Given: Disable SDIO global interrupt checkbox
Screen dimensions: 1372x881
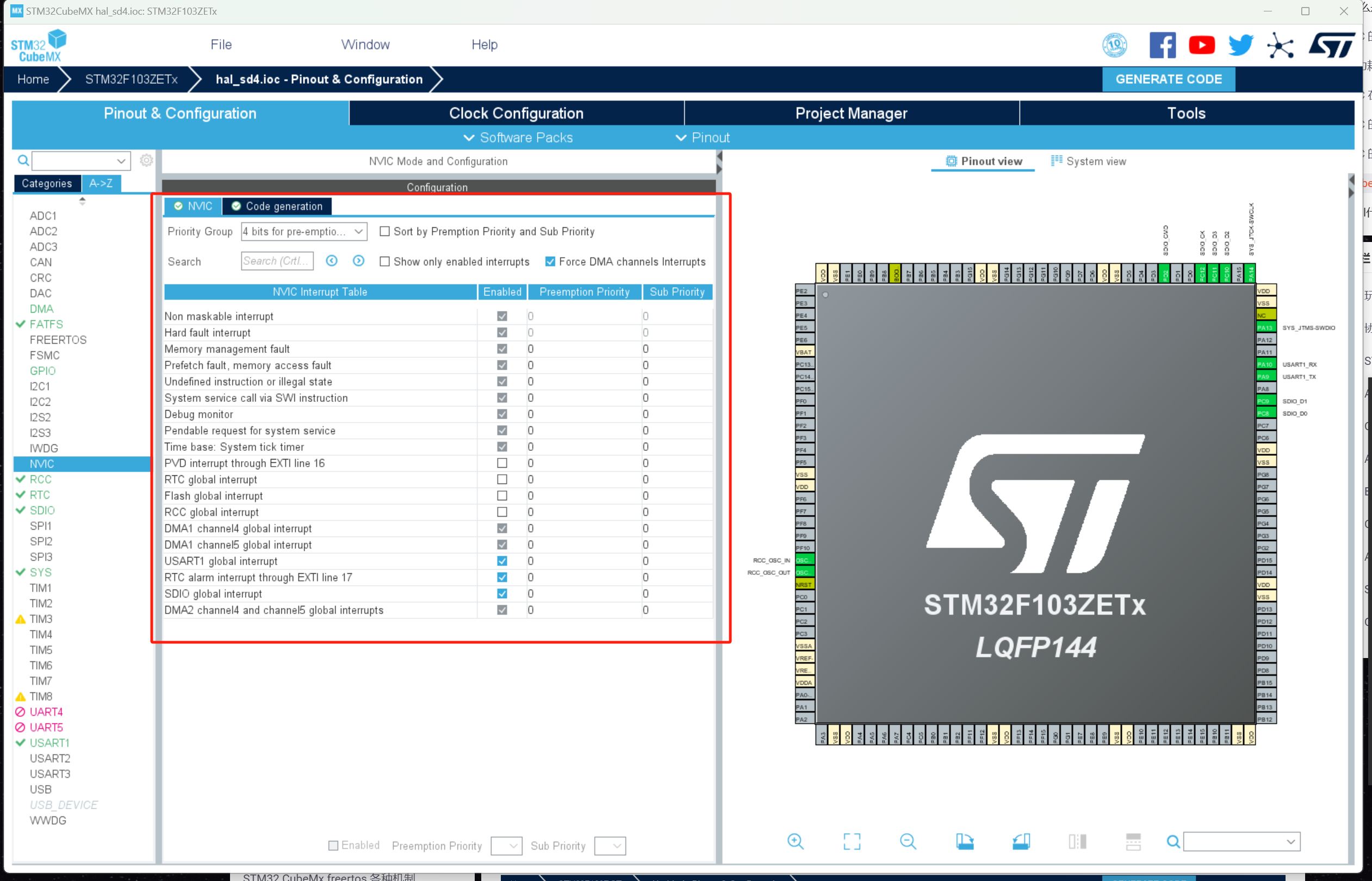Looking at the screenshot, I should point(502,593).
